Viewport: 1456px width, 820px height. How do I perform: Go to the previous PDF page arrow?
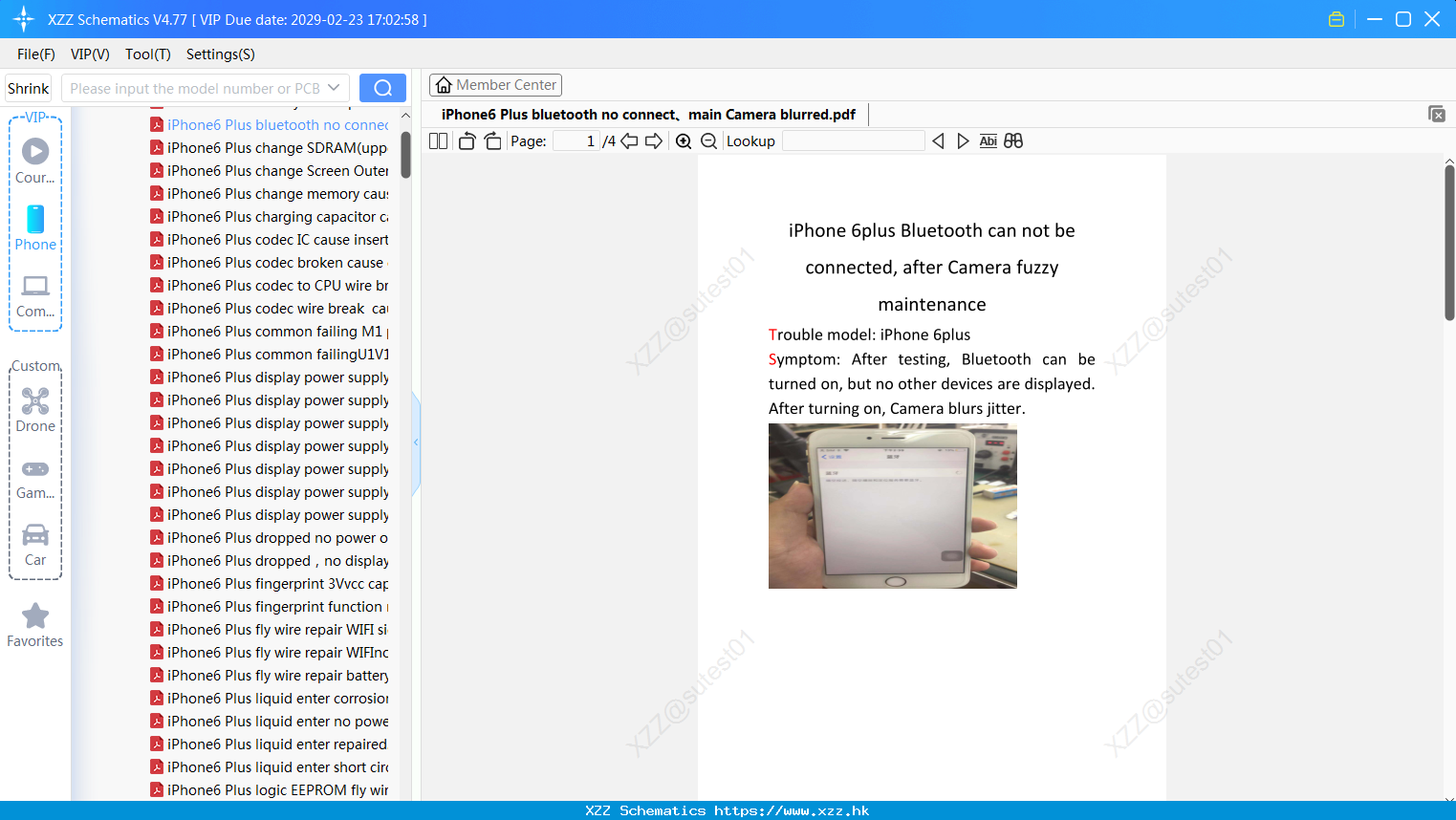tap(629, 140)
